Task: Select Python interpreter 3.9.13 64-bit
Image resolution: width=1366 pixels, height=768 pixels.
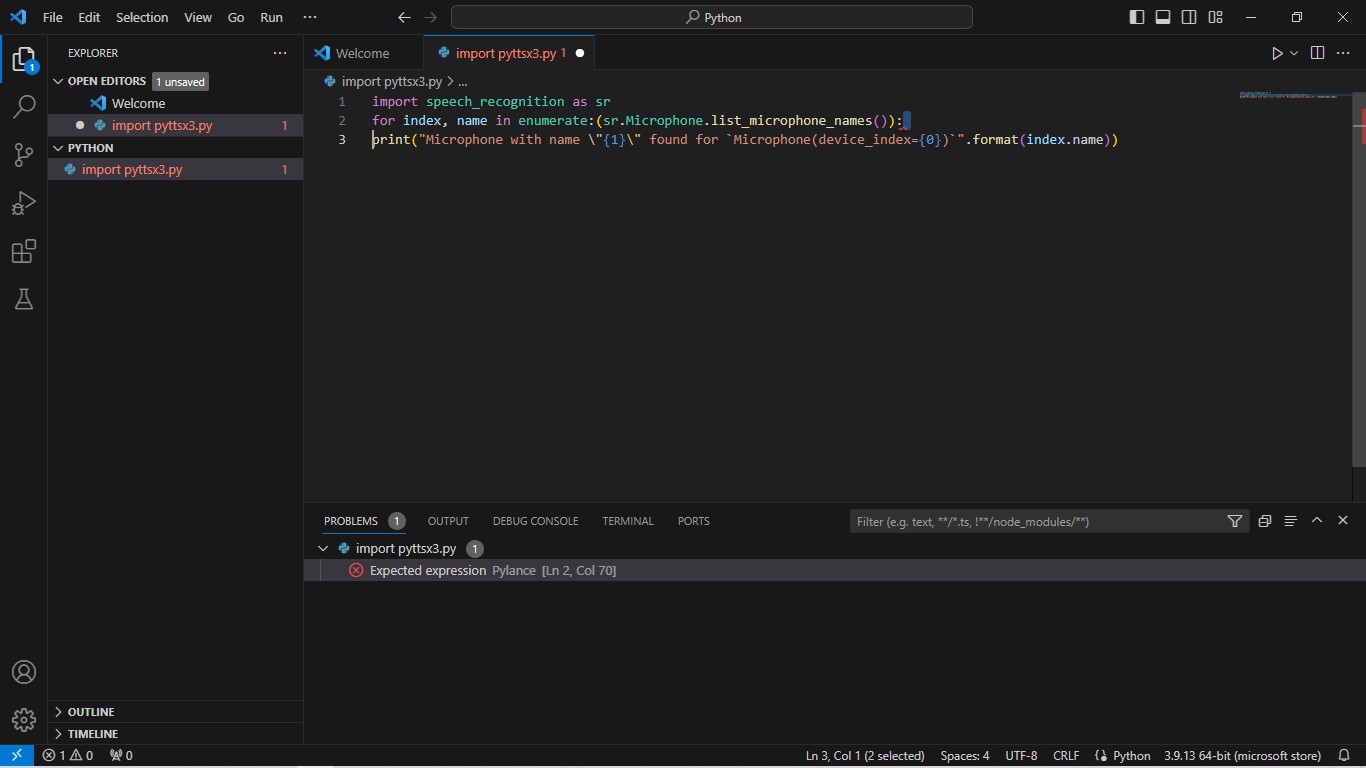Action: click(x=1242, y=756)
